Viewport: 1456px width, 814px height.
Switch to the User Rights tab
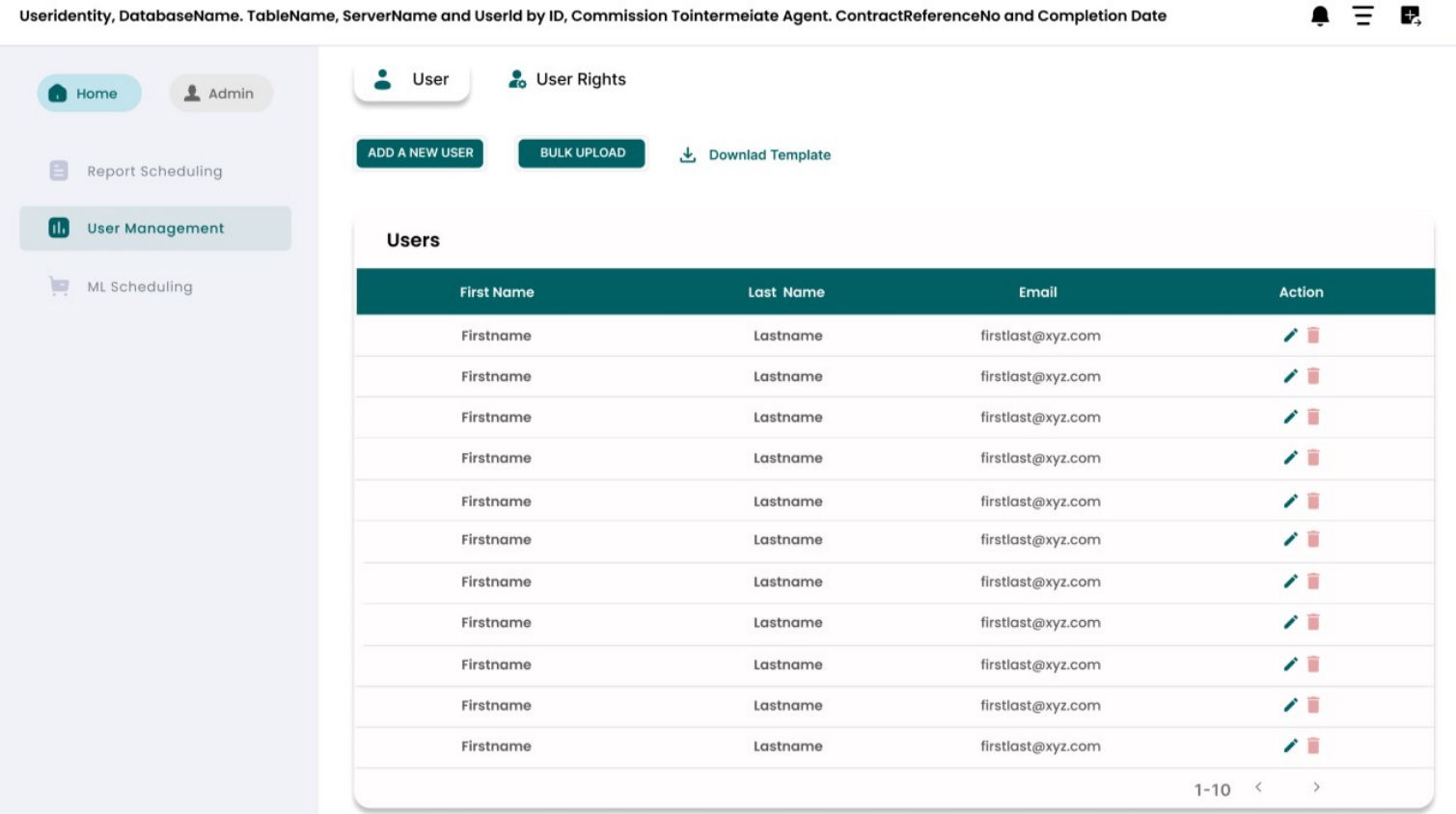tap(567, 80)
